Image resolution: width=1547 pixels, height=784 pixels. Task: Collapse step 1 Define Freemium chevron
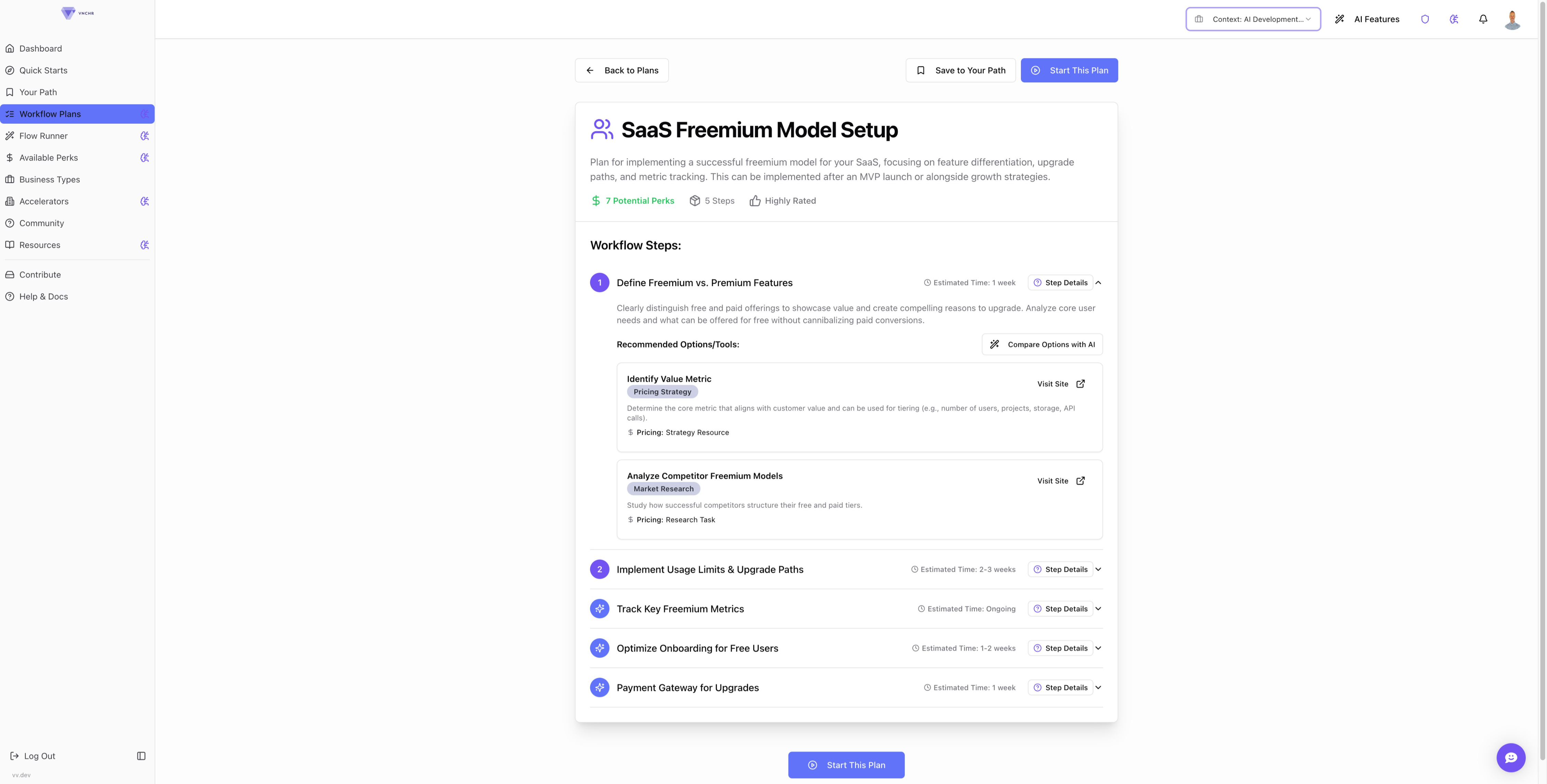coord(1098,283)
